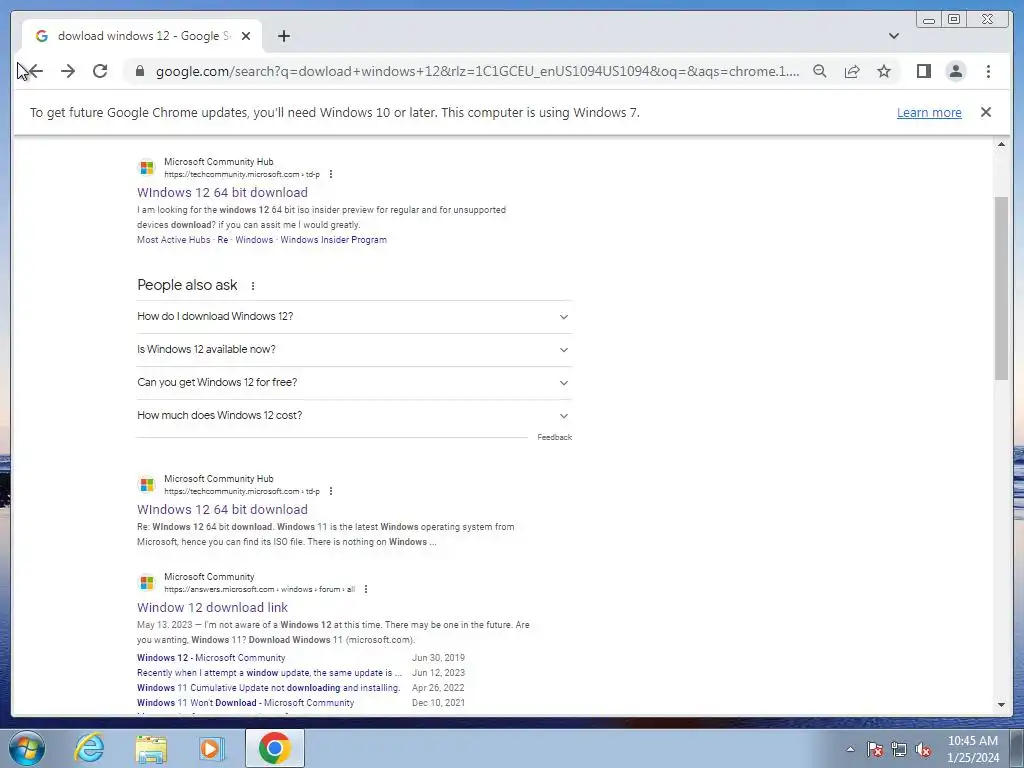Expand 'Can you get Windows 12 for free?'

[354, 383]
